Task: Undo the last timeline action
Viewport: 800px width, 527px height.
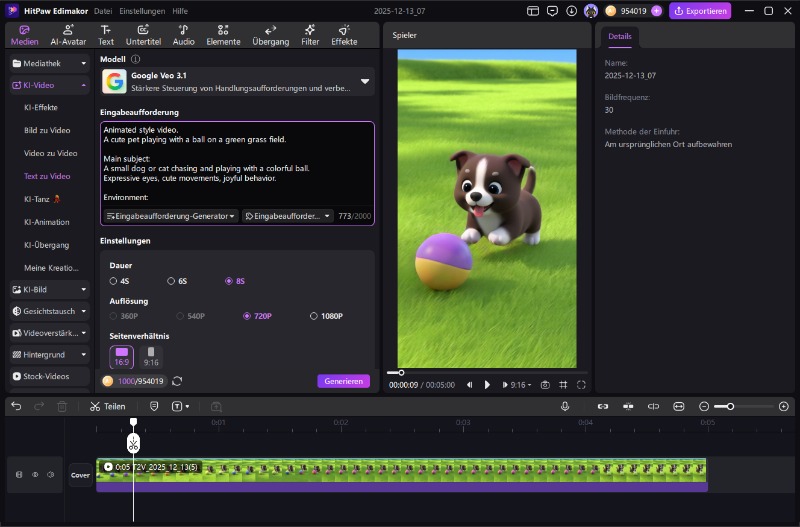Action: pyautogui.click(x=16, y=407)
